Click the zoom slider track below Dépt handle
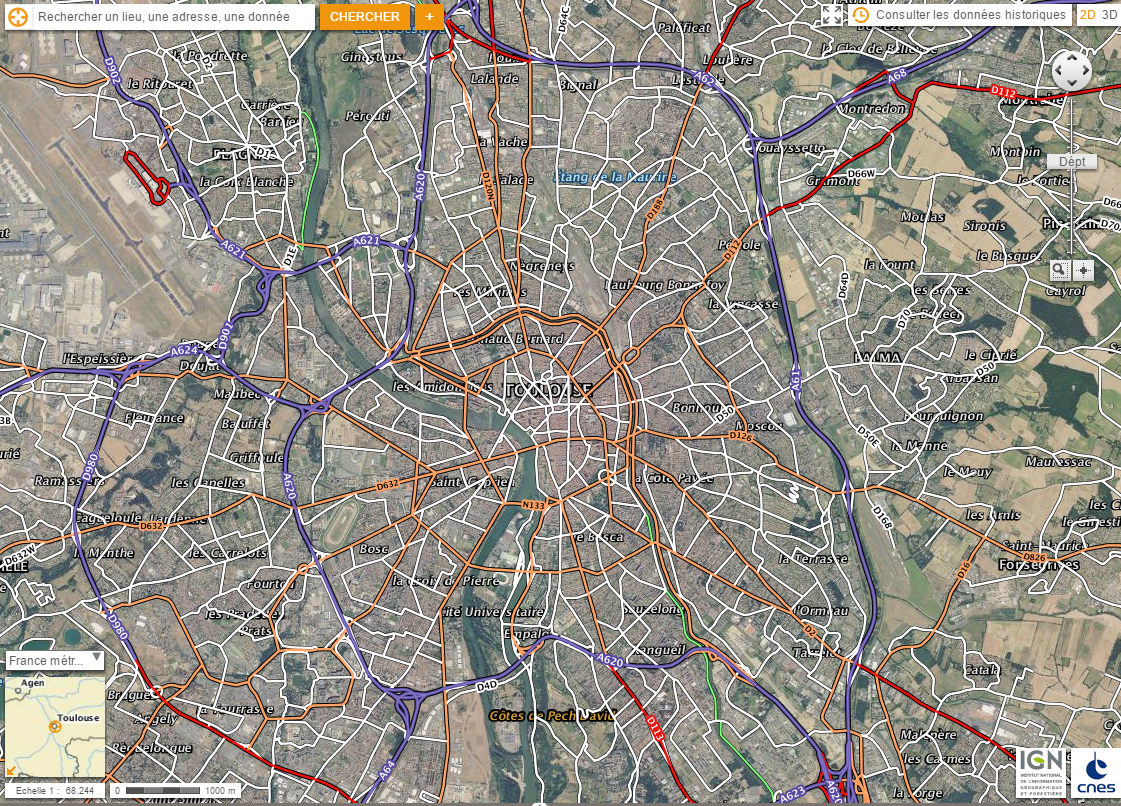 coord(1072,211)
